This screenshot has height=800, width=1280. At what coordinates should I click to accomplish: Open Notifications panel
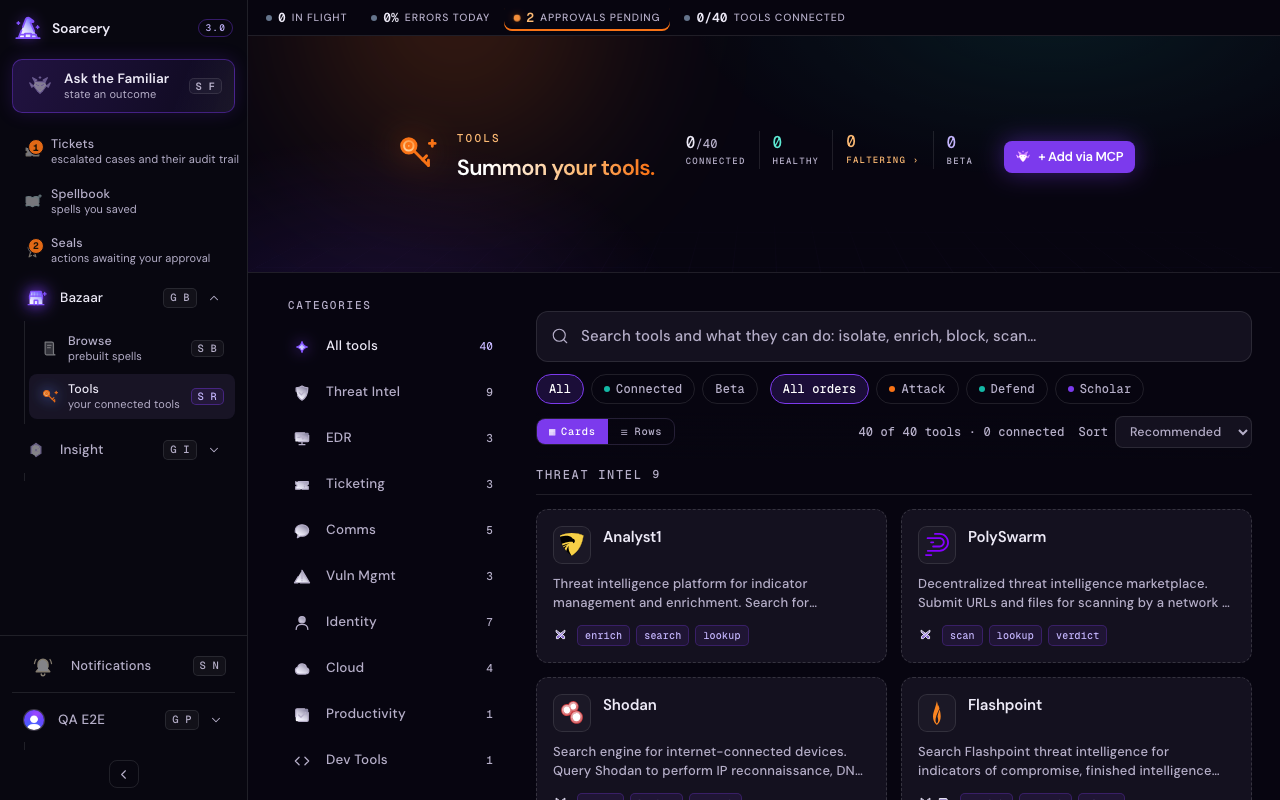pyautogui.click(x=123, y=666)
